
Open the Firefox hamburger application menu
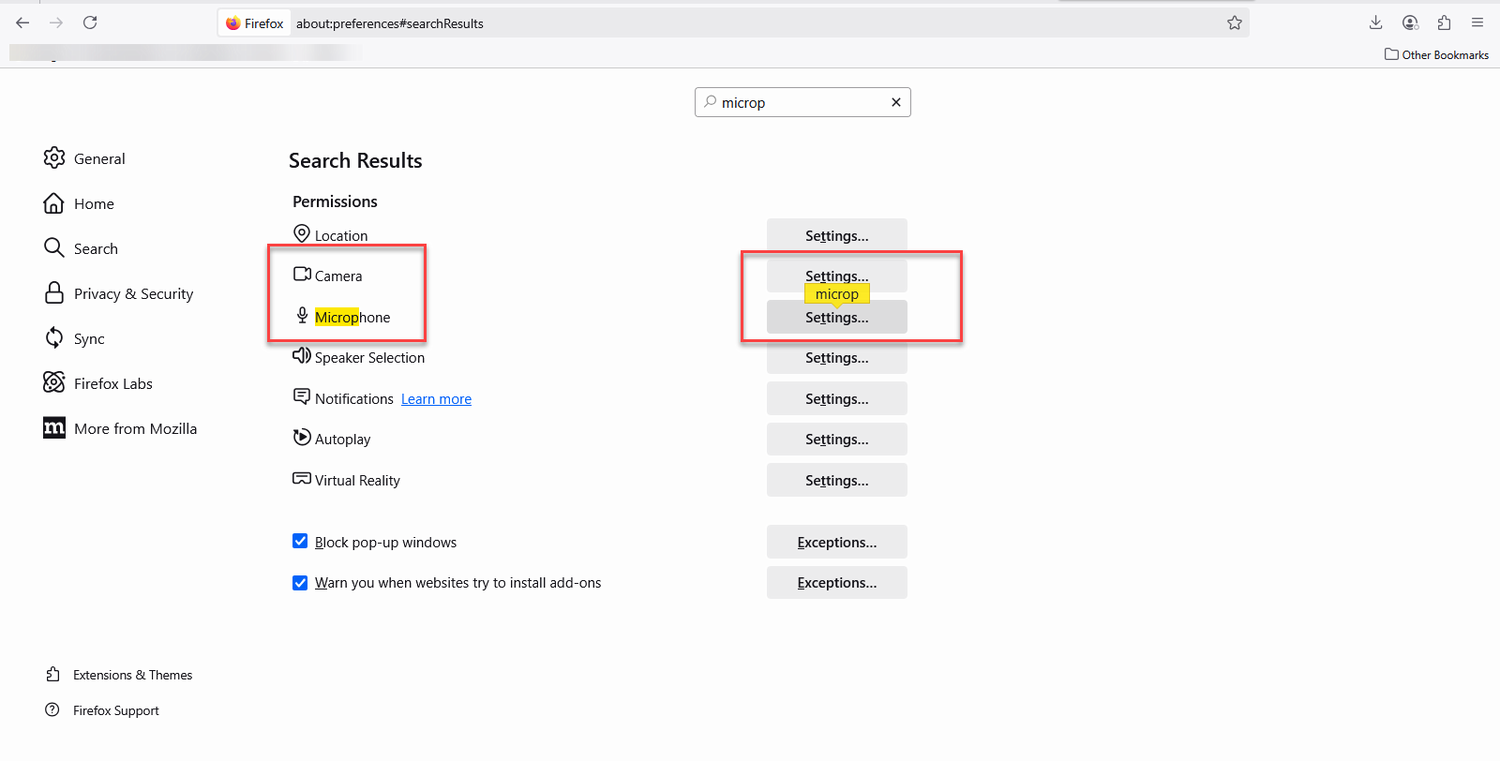pyautogui.click(x=1477, y=23)
